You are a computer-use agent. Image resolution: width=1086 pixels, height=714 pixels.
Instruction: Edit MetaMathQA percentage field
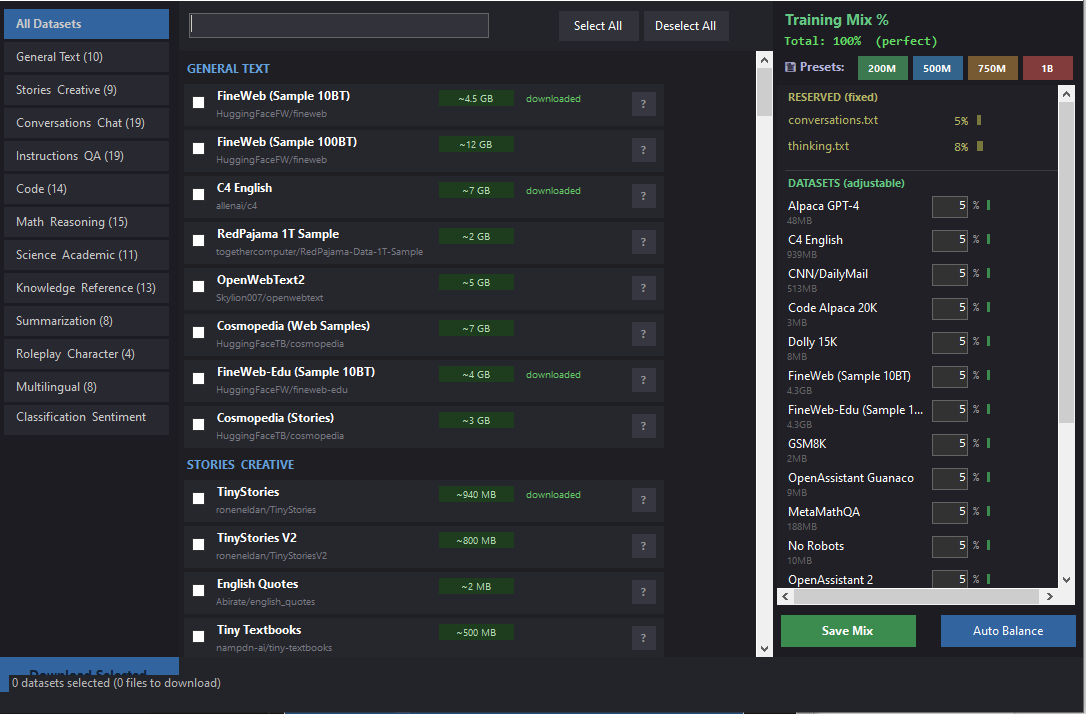950,512
